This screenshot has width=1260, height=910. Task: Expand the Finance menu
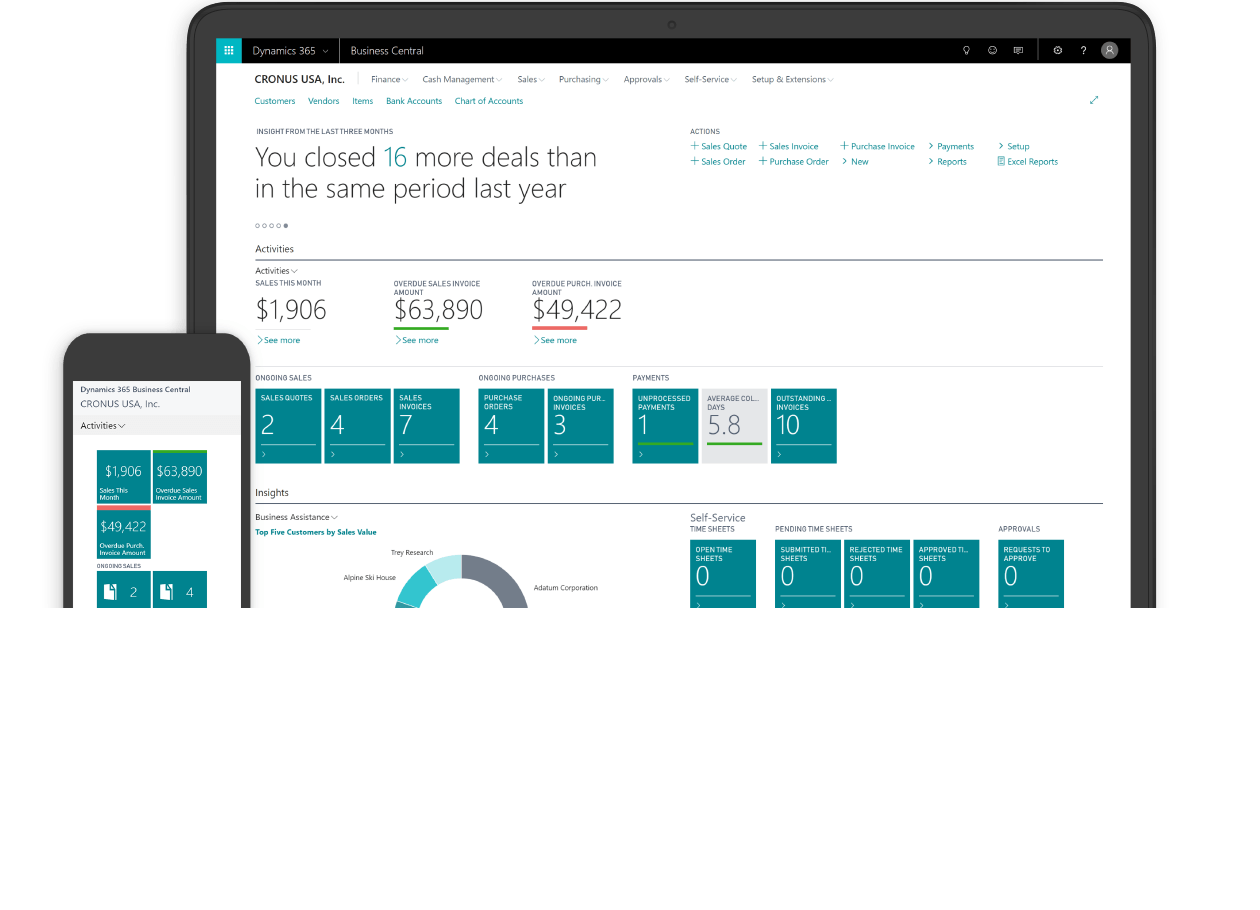[x=389, y=80]
